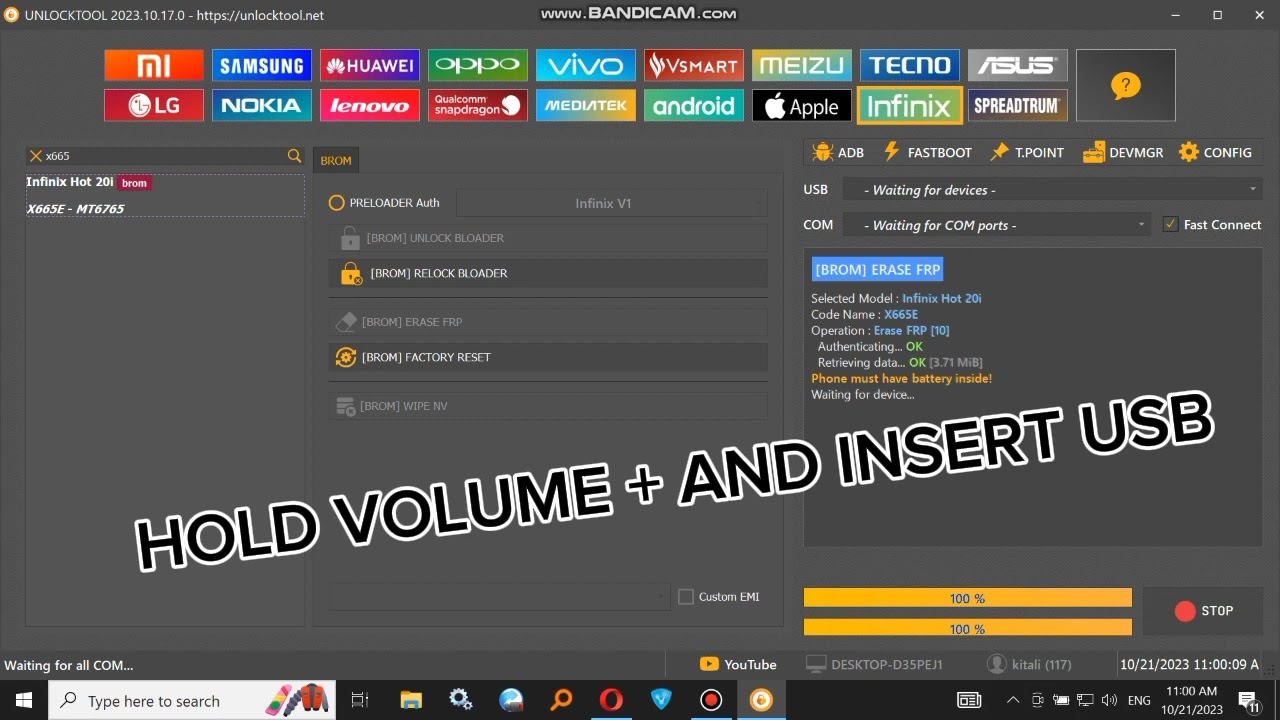
Task: Open Task View on the taskbar
Action: [360, 700]
